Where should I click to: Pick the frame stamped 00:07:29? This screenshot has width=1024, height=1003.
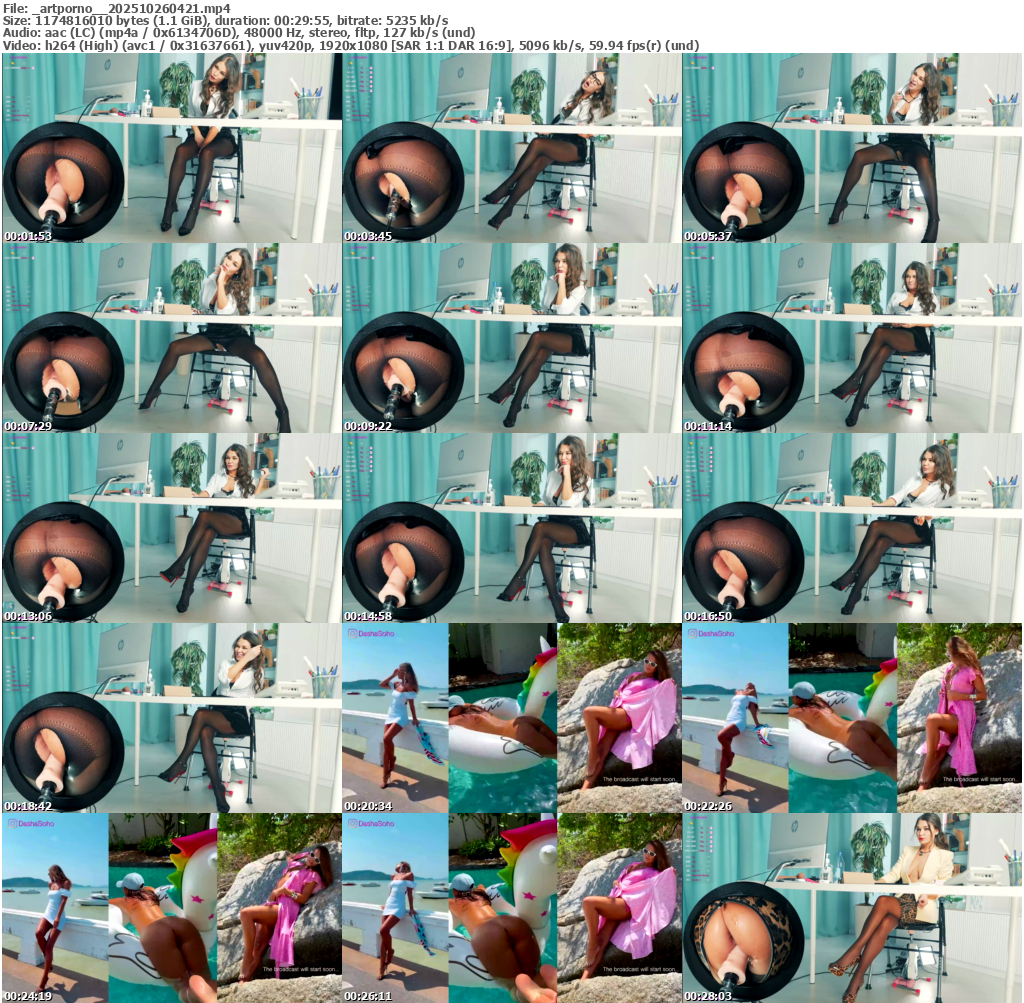[171, 338]
